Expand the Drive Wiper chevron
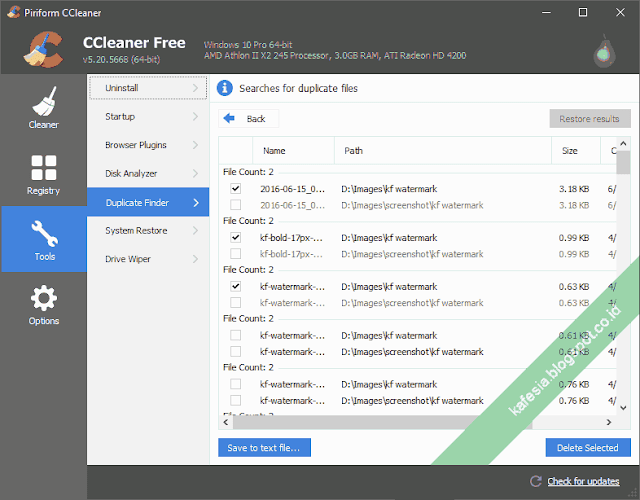This screenshot has height=500, width=640. click(196, 259)
